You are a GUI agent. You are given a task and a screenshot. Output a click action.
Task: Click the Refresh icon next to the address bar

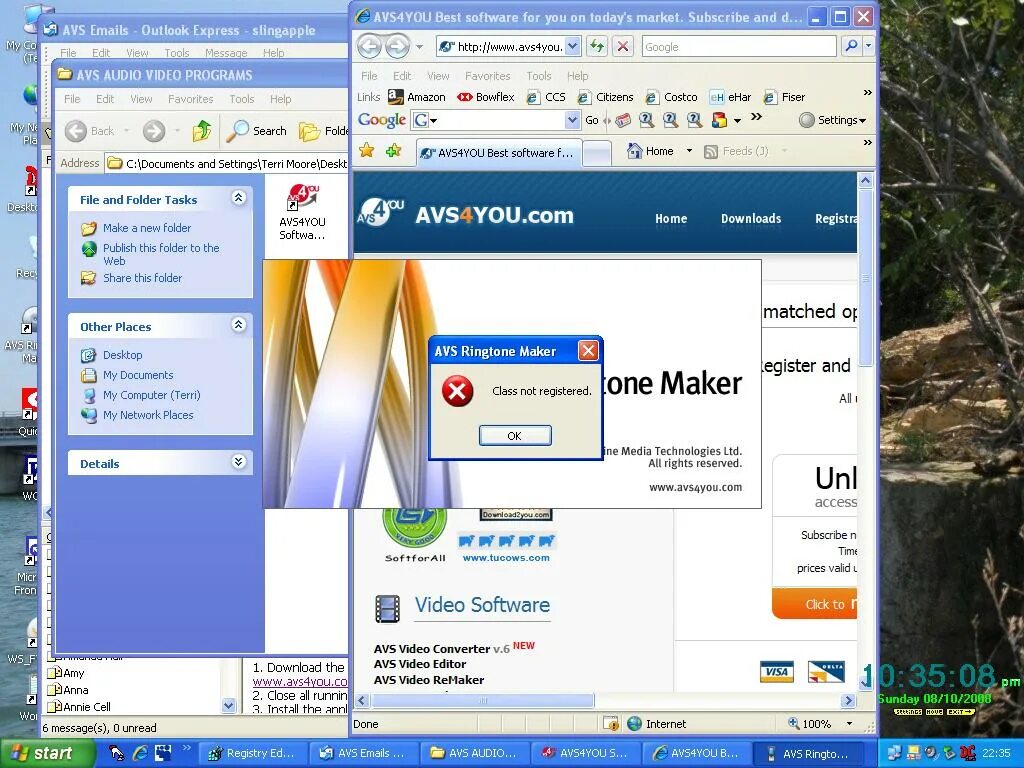click(597, 46)
